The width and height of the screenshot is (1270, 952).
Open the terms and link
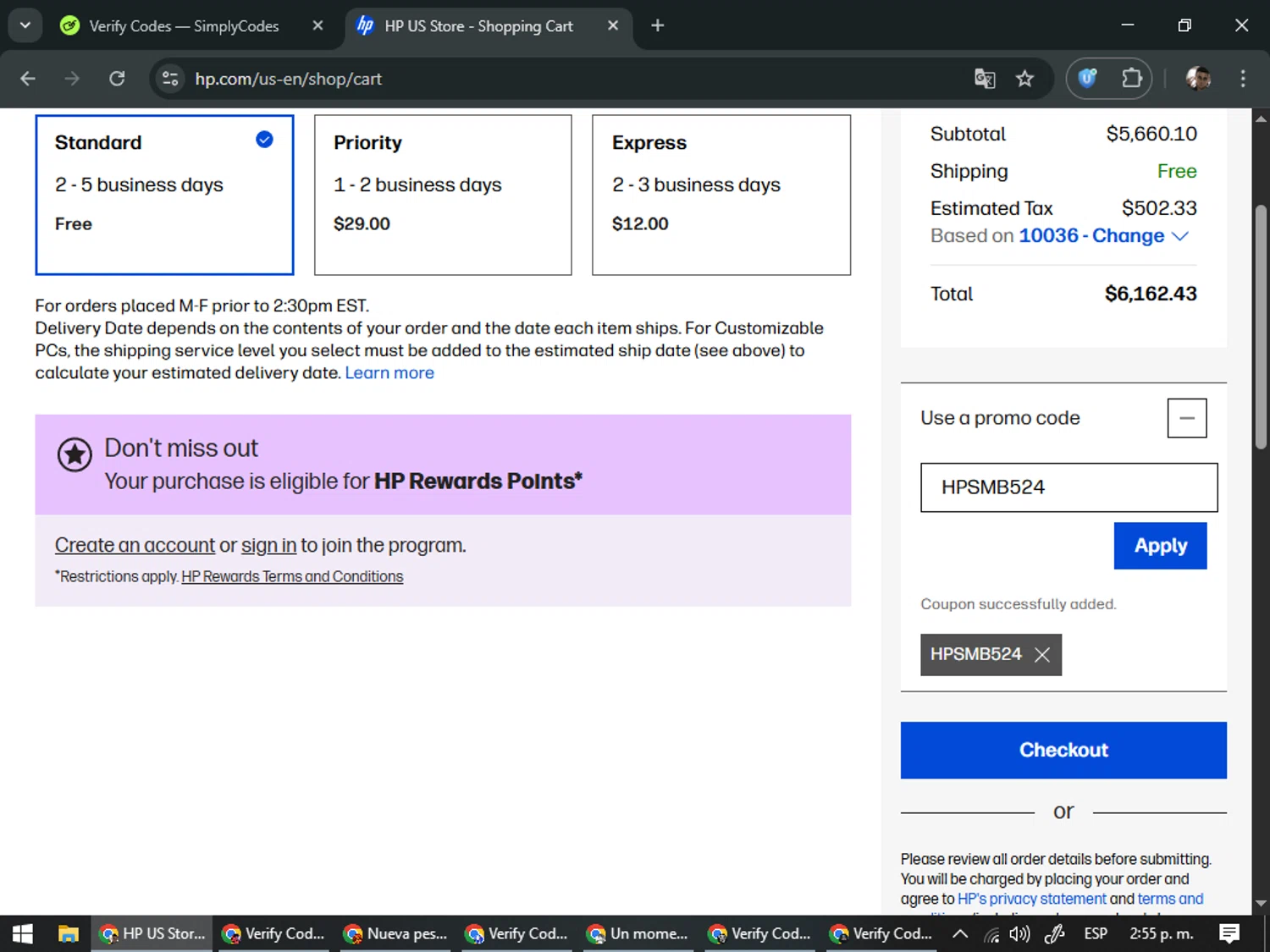coord(1170,899)
